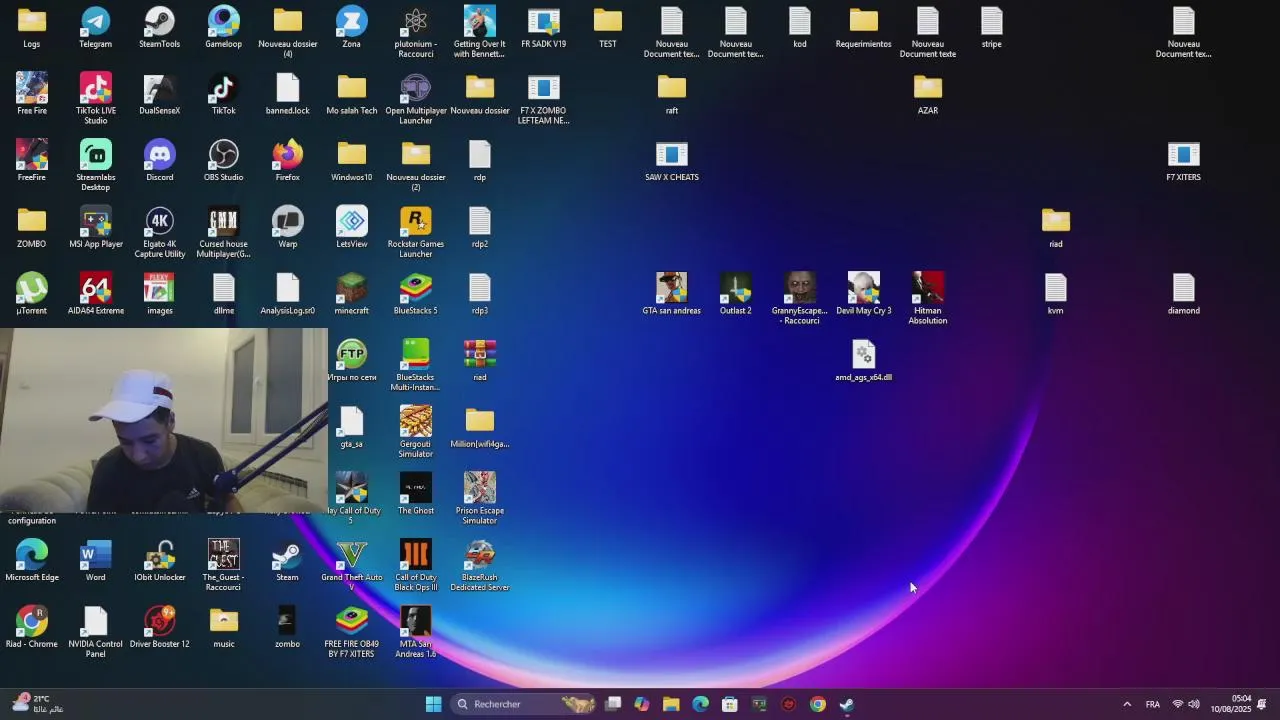Screen dimensions: 1280x720
Task: Open Gergouti Simulator icon
Action: (416, 432)
